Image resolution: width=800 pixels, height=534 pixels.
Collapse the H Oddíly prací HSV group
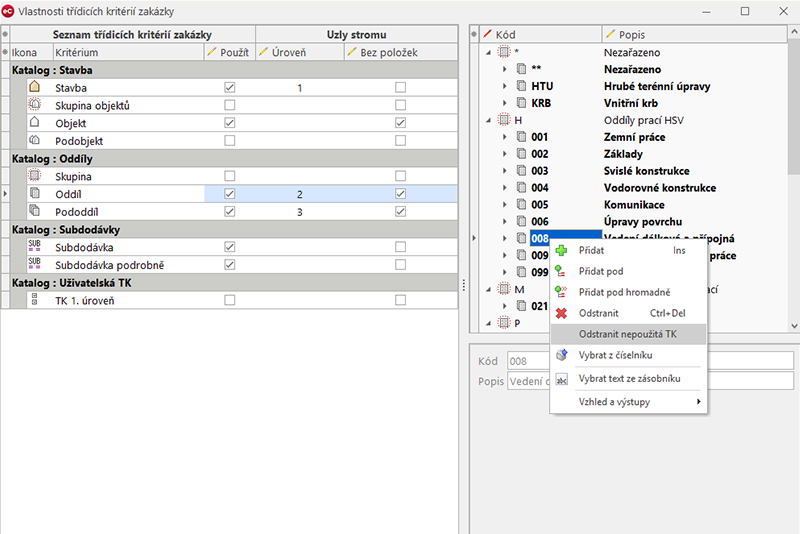pos(489,120)
